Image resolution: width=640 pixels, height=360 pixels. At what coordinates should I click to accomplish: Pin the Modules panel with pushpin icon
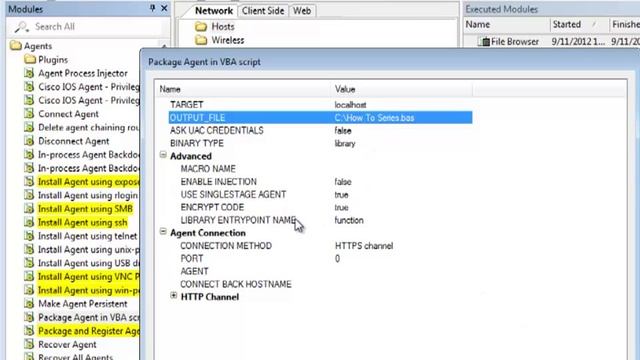point(152,8)
